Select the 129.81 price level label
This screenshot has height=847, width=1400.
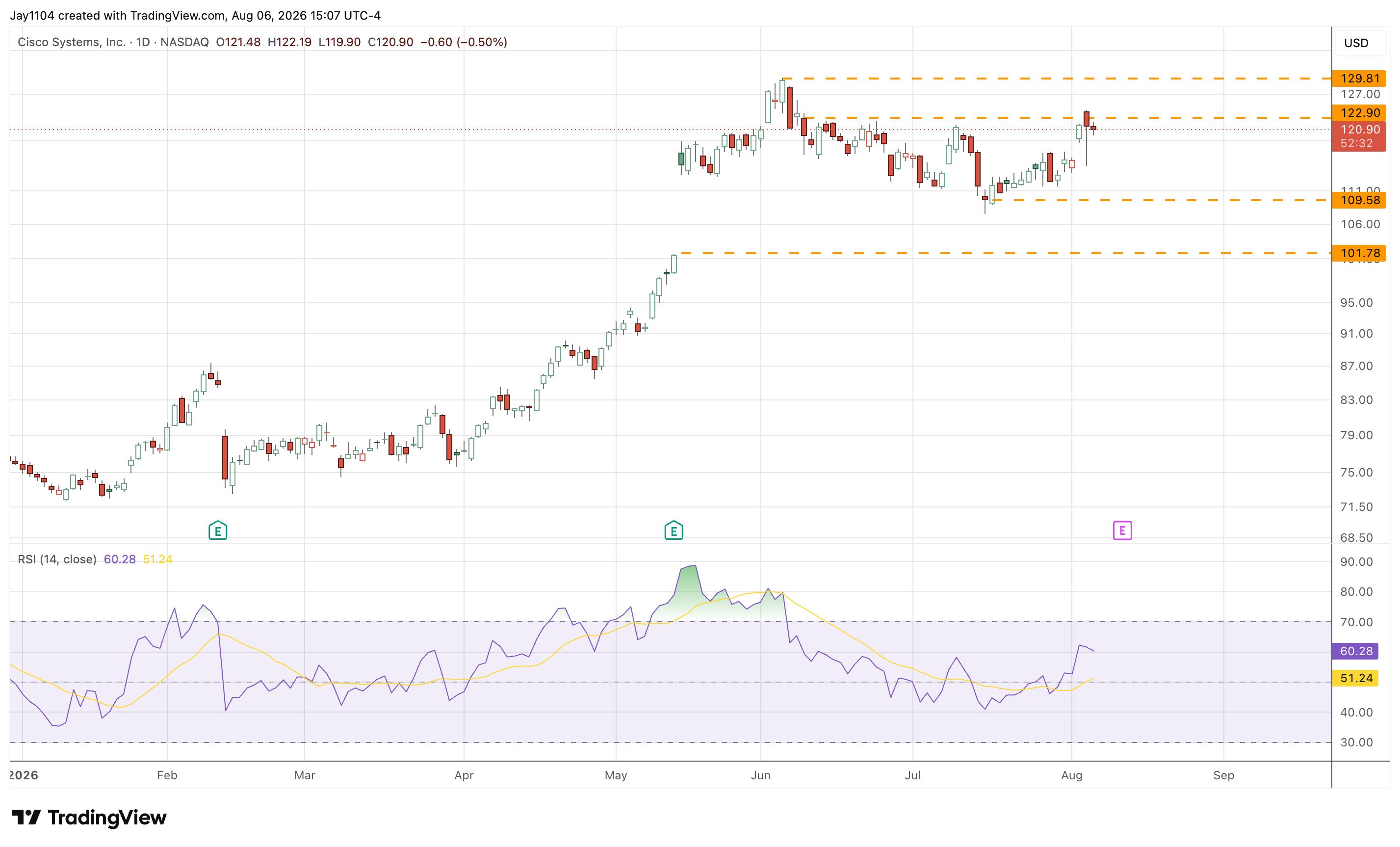pyautogui.click(x=1359, y=79)
